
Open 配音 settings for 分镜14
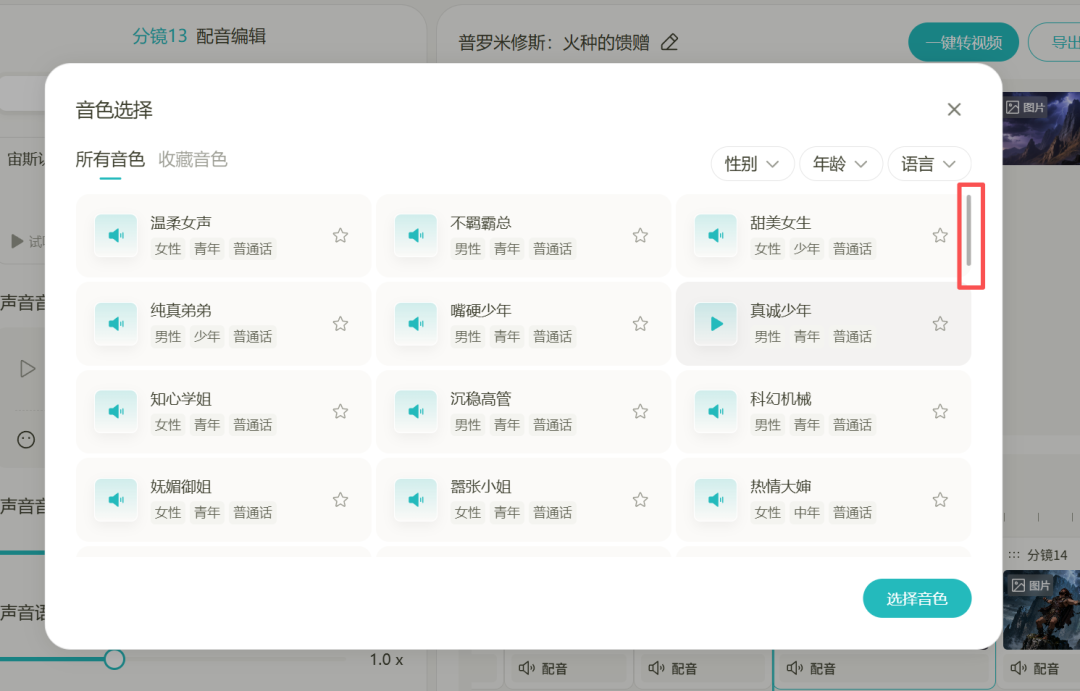click(1044, 668)
